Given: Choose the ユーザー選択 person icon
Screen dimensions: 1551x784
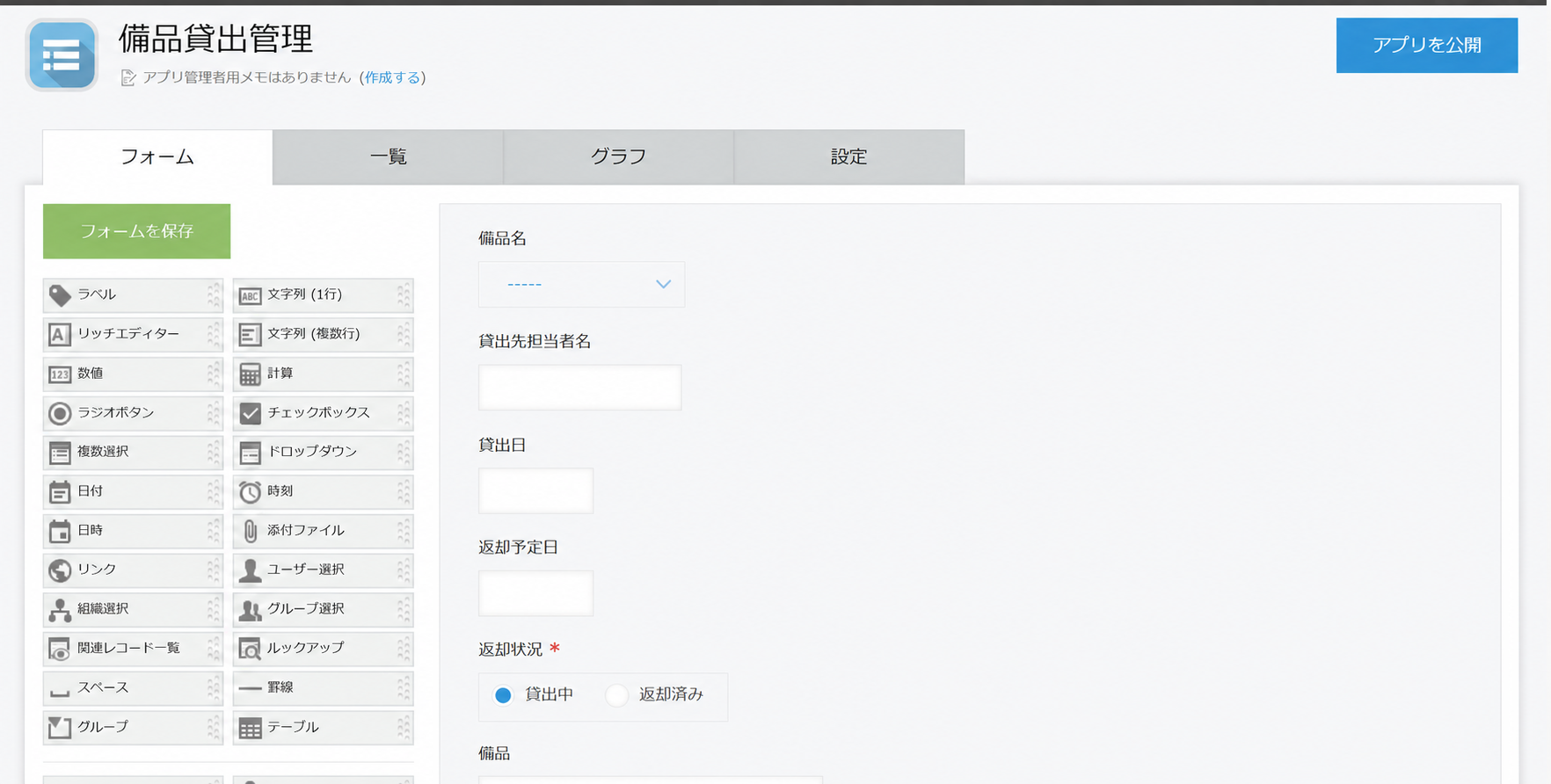Looking at the screenshot, I should coord(250,570).
